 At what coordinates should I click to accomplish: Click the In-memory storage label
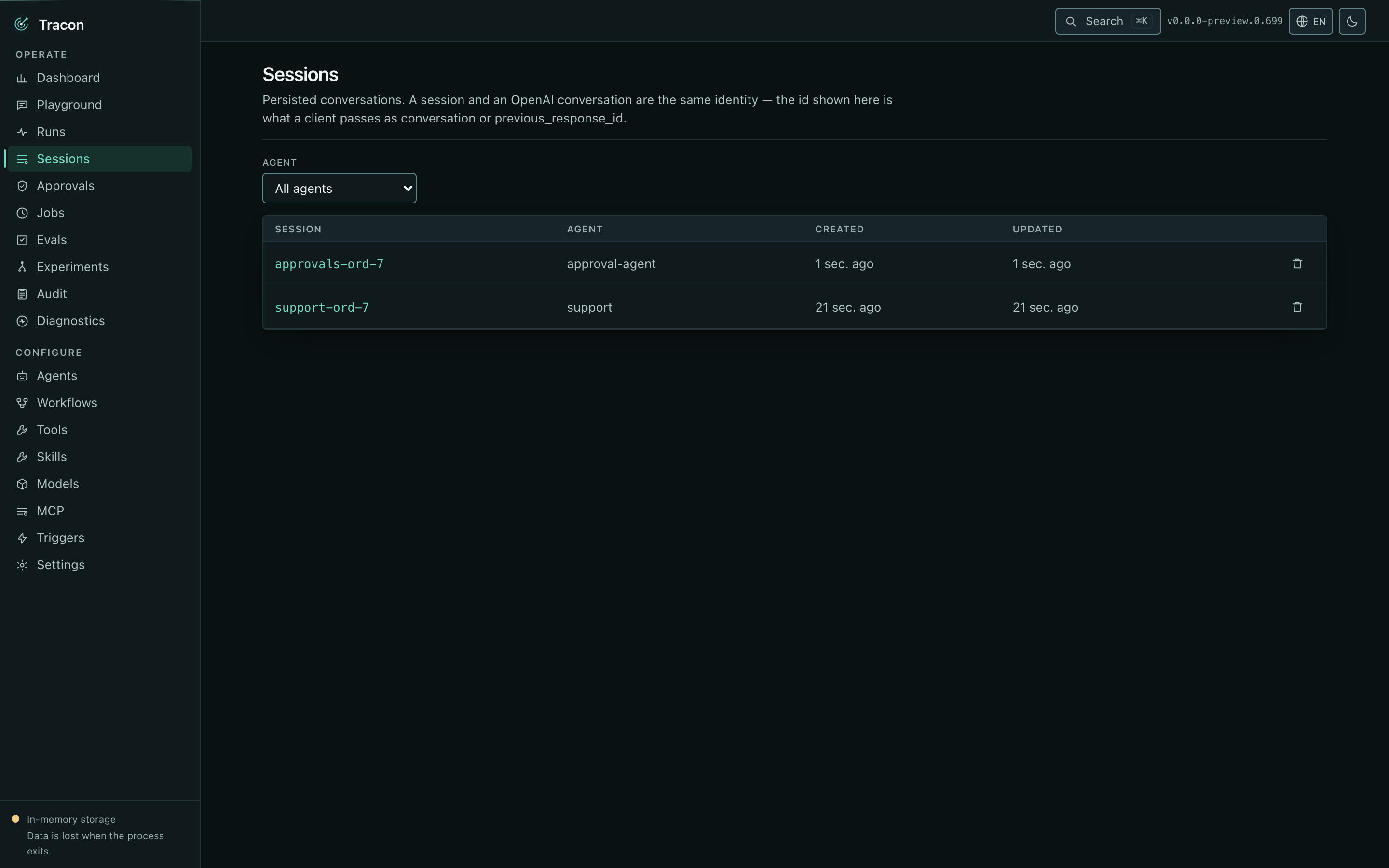point(71,819)
